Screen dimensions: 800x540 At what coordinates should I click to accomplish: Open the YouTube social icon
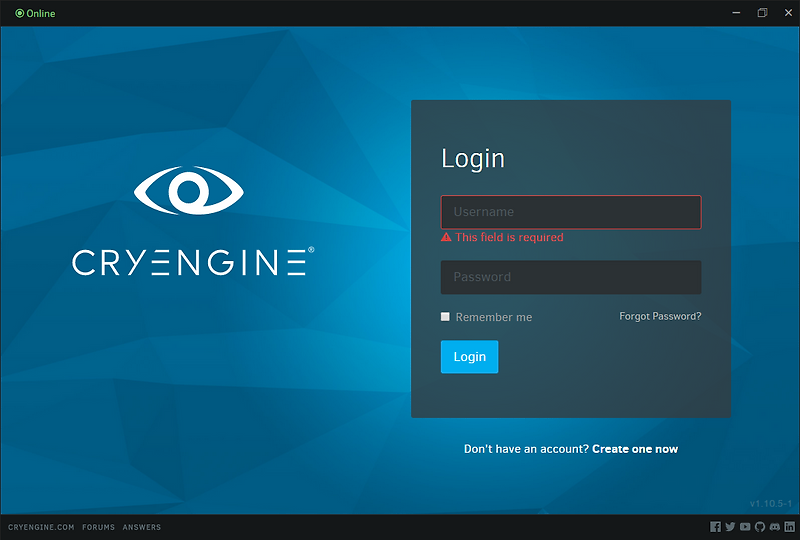click(x=745, y=527)
